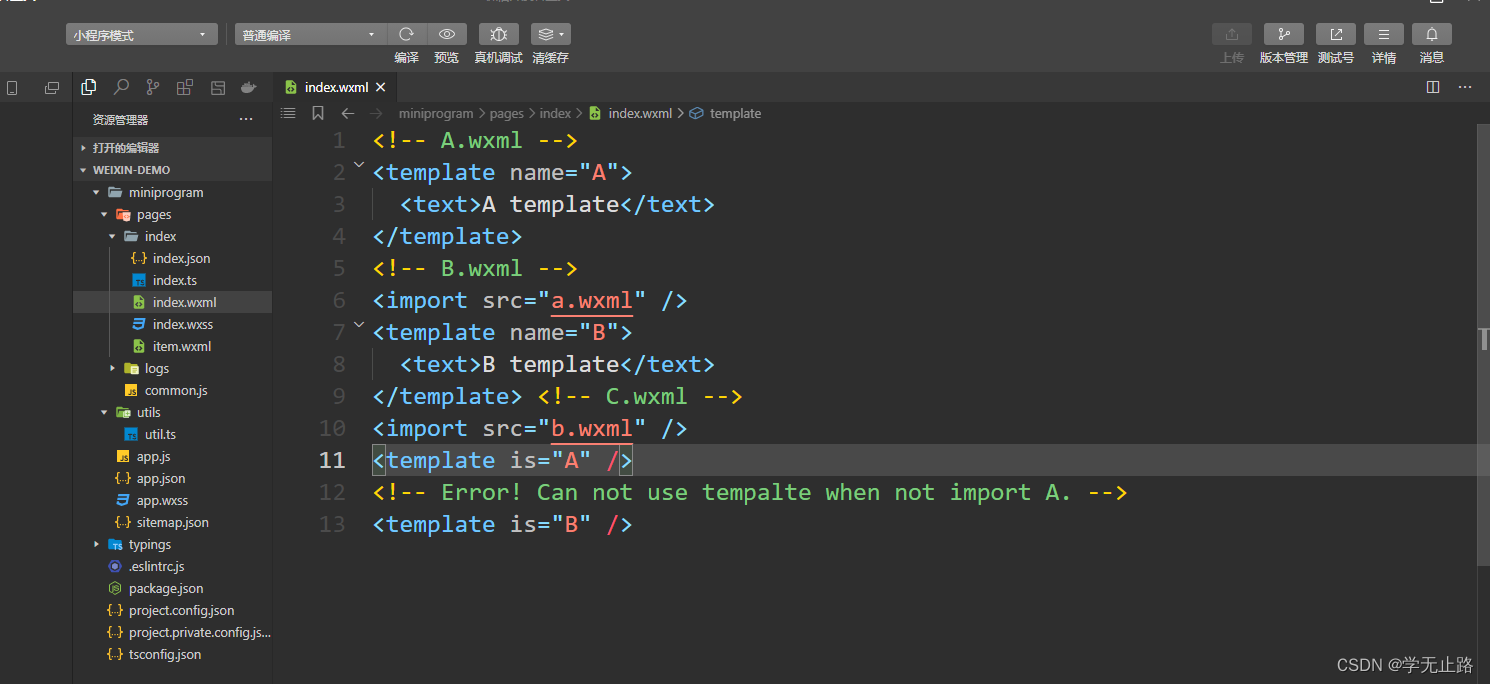Screen dimensions: 1490x684
Task: Open version management branch icon
Action: pyautogui.click(x=1284, y=34)
